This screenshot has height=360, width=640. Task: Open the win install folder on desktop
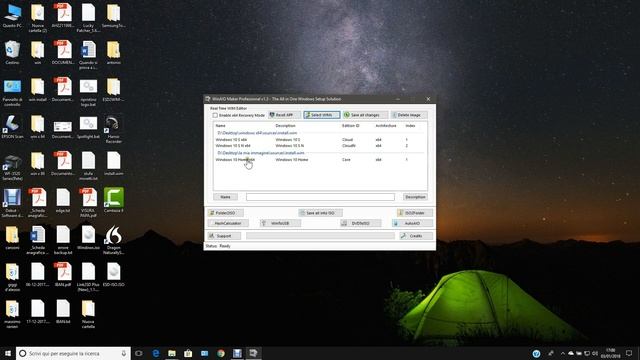point(38,90)
